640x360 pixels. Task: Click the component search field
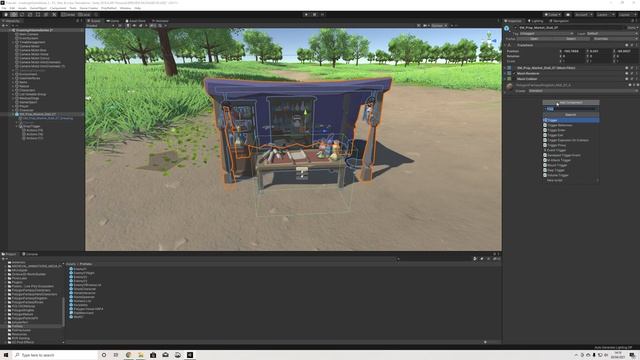571,109
